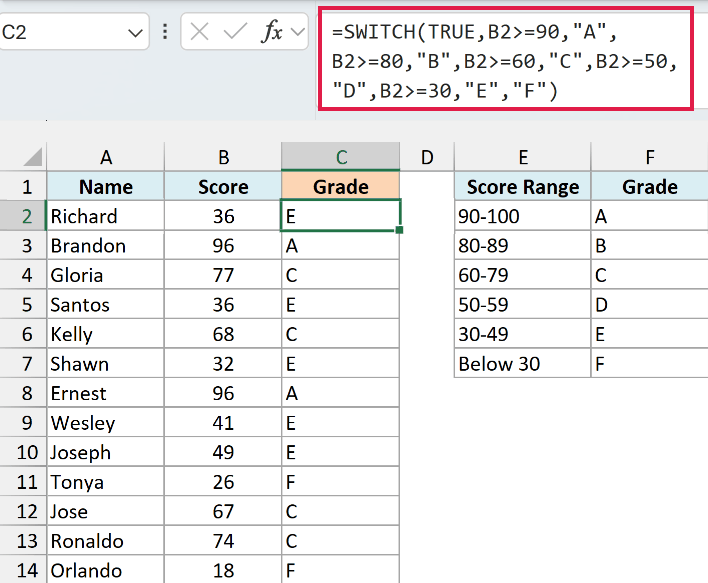The height and width of the screenshot is (583, 708).
Task: Select column B header
Action: [223, 157]
